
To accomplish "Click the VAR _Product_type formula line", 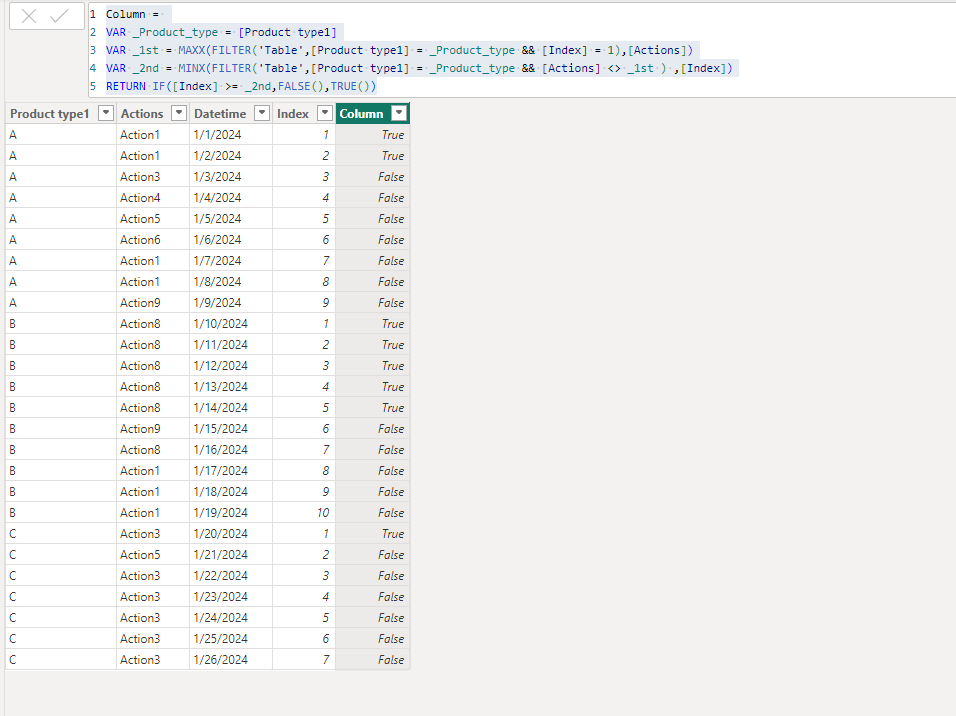I will coord(221,32).
